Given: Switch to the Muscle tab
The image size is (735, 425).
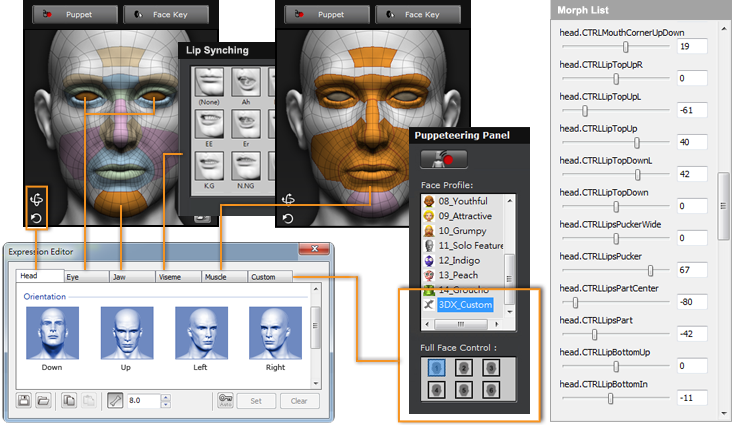Looking at the screenshot, I should tap(225, 277).
